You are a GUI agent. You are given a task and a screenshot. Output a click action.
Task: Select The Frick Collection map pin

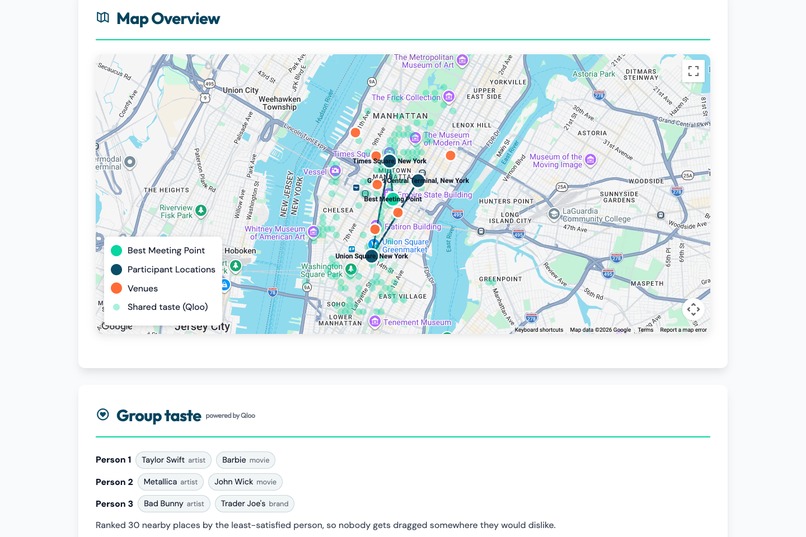click(x=449, y=96)
